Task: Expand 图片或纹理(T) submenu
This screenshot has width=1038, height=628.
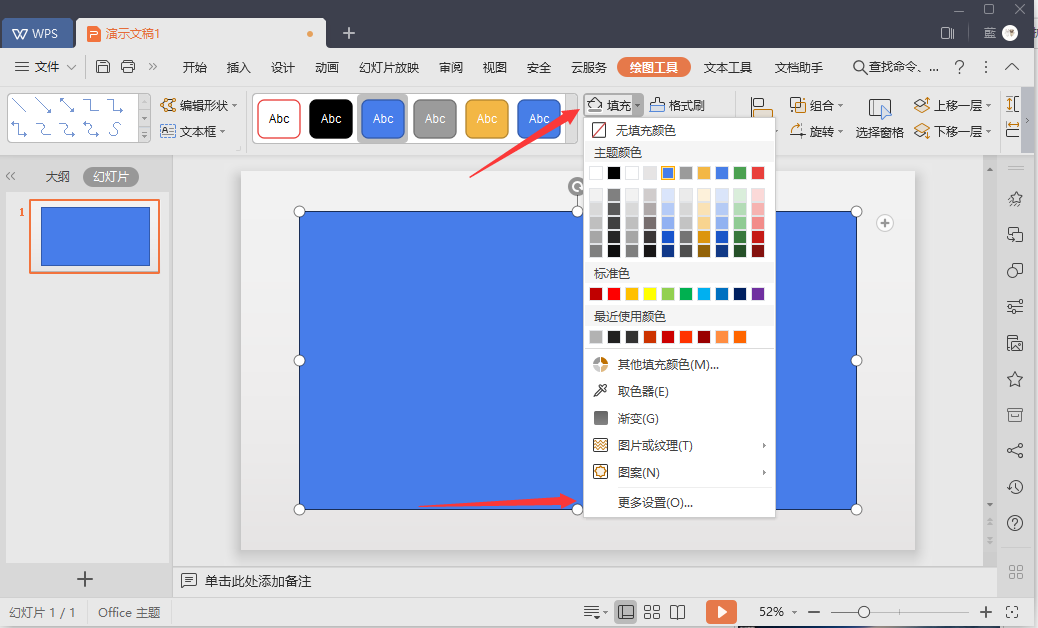Action: pos(679,445)
